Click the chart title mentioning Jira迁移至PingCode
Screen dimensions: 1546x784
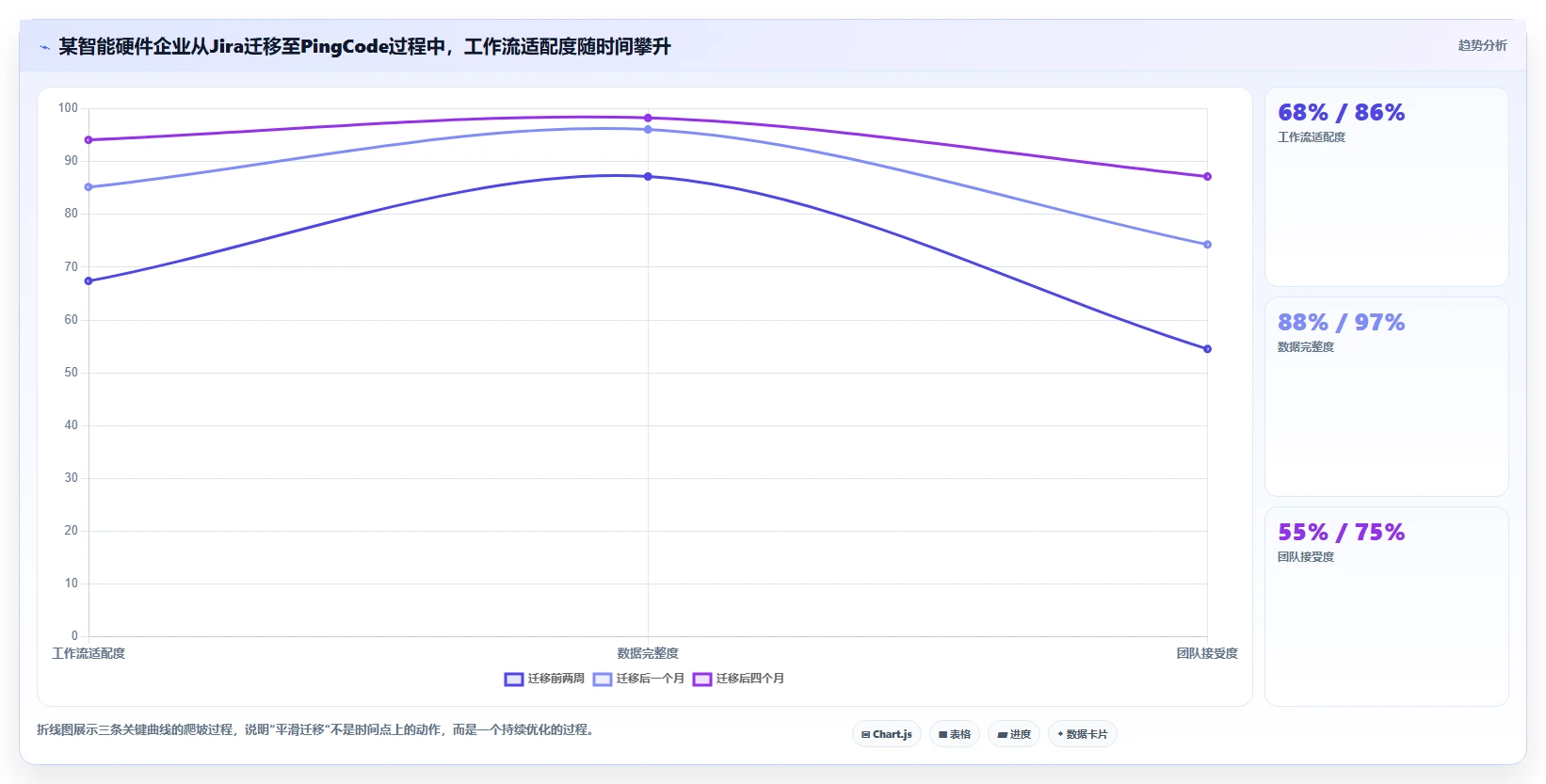[x=364, y=46]
